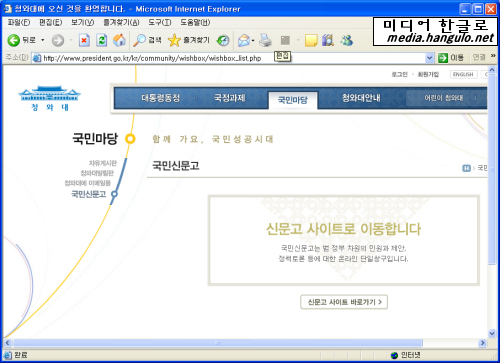Click the 로그인 login link
Image resolution: width=500 pixels, height=363 pixels.
pos(399,74)
